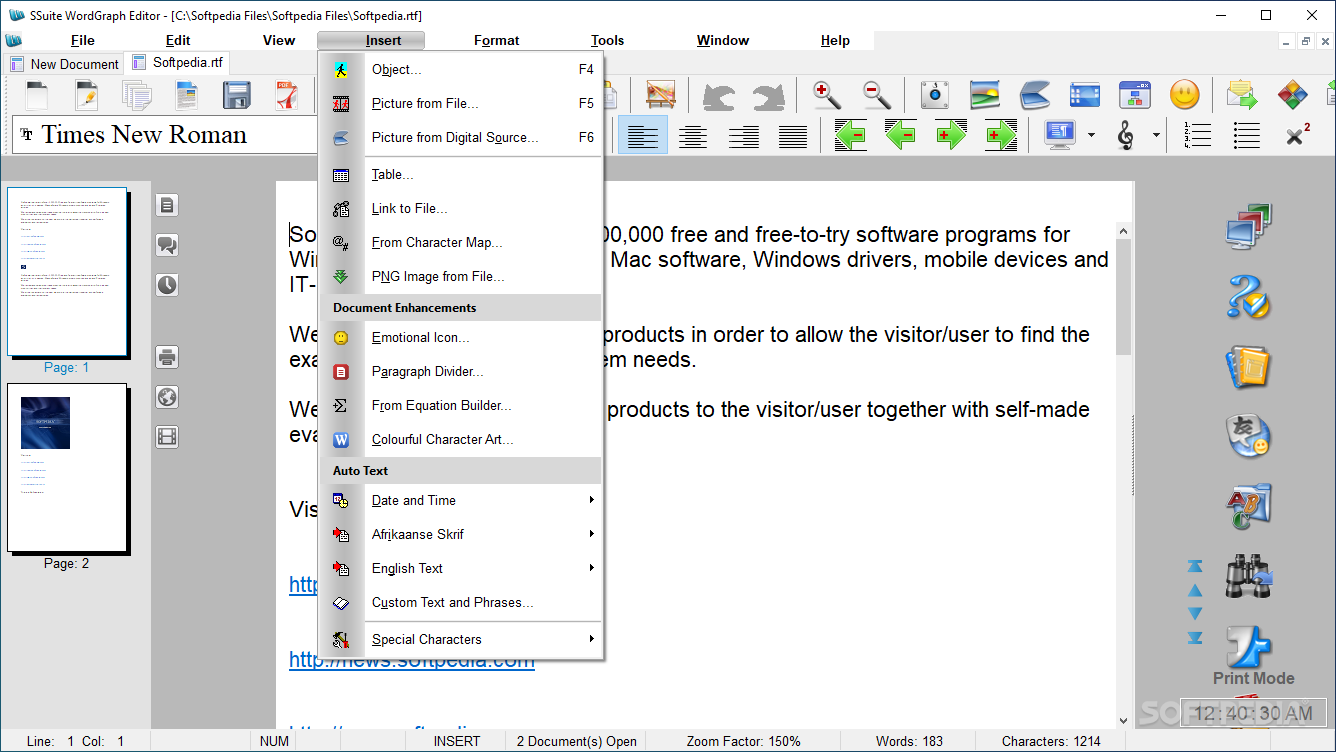Click the new blank document icon
Viewport: 1336px width, 752px height.
coord(37,95)
